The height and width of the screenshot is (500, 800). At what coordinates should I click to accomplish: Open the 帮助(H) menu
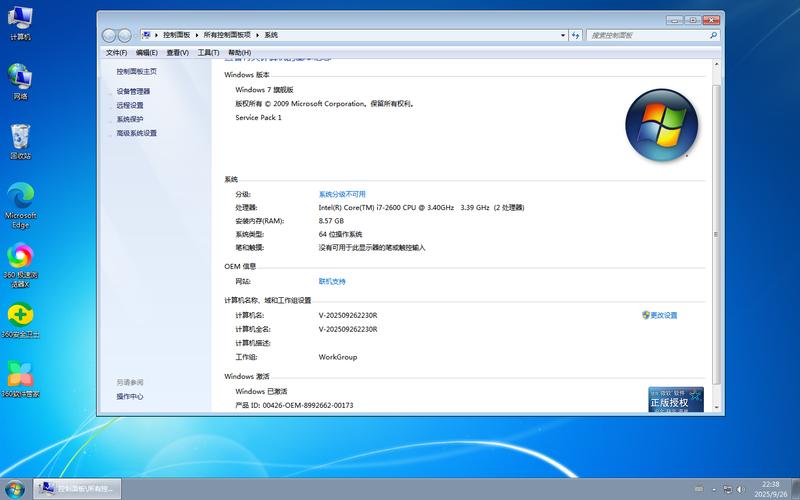pos(239,53)
